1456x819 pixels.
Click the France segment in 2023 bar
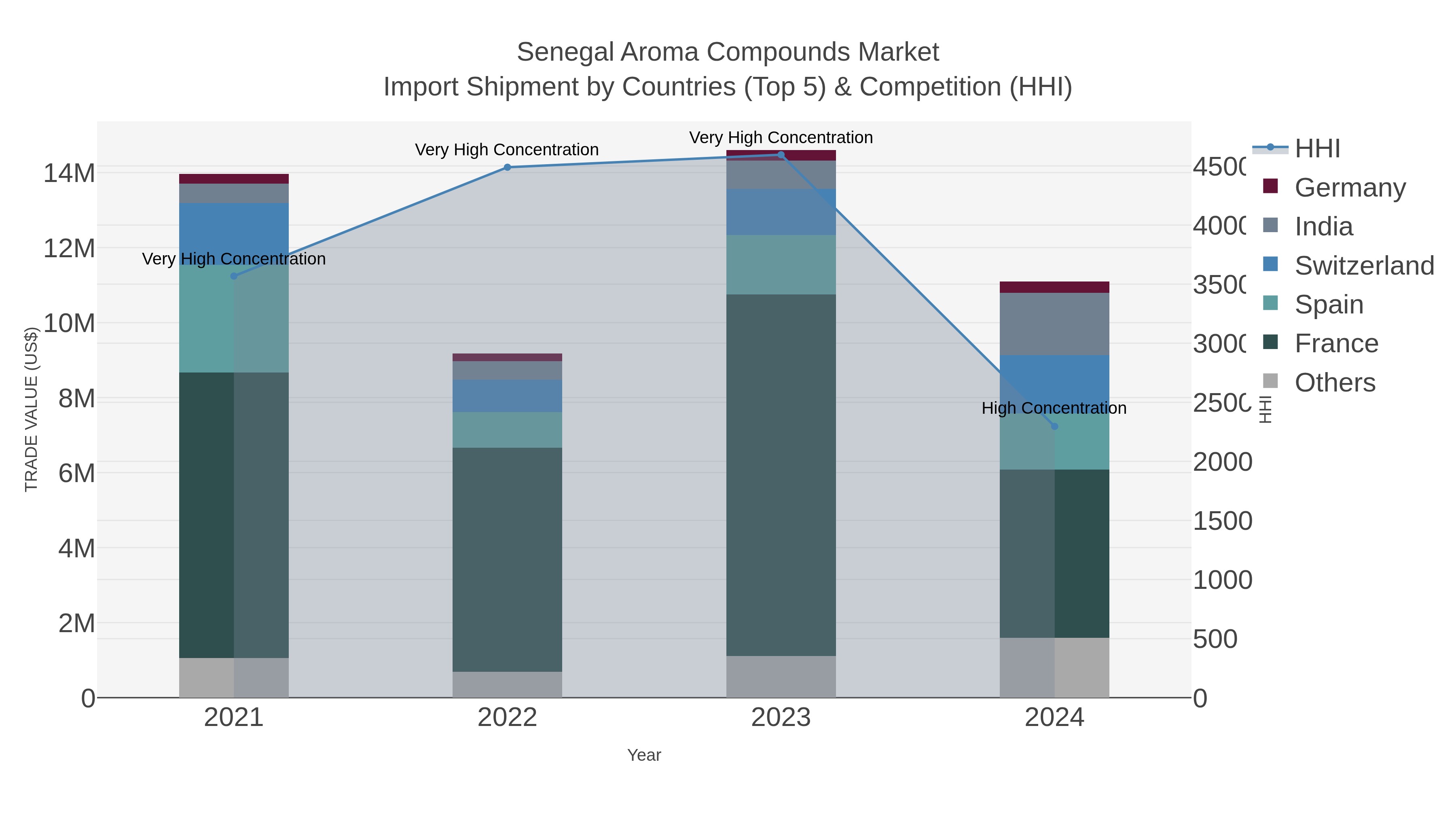point(781,475)
